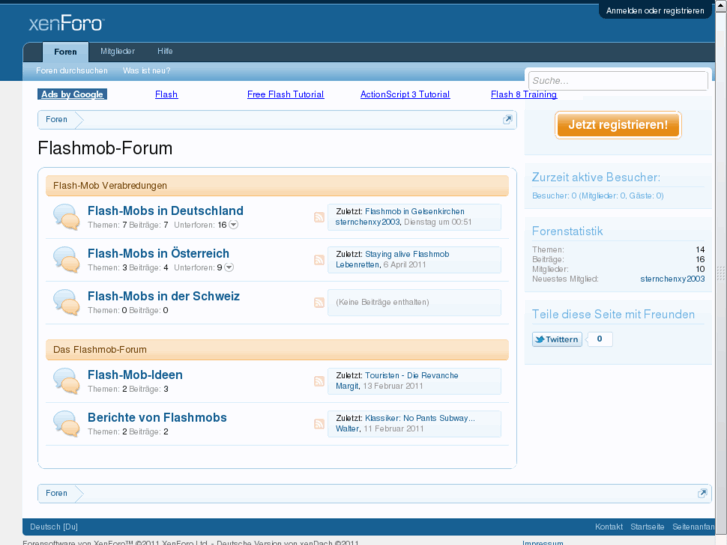Click the Suche search field
Viewport: 727px width, 545px height.
[618, 81]
